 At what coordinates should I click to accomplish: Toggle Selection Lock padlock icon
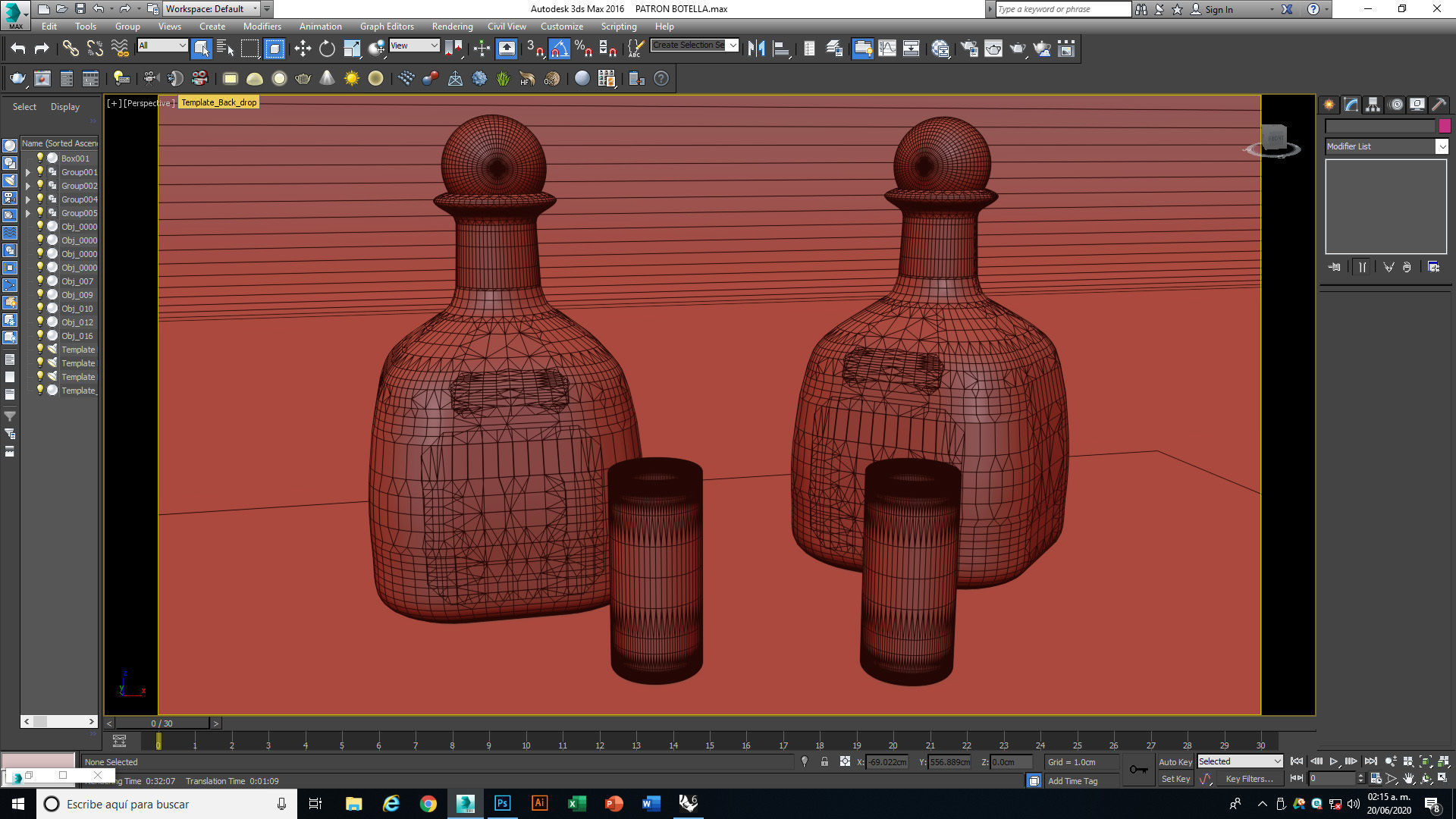click(x=824, y=761)
